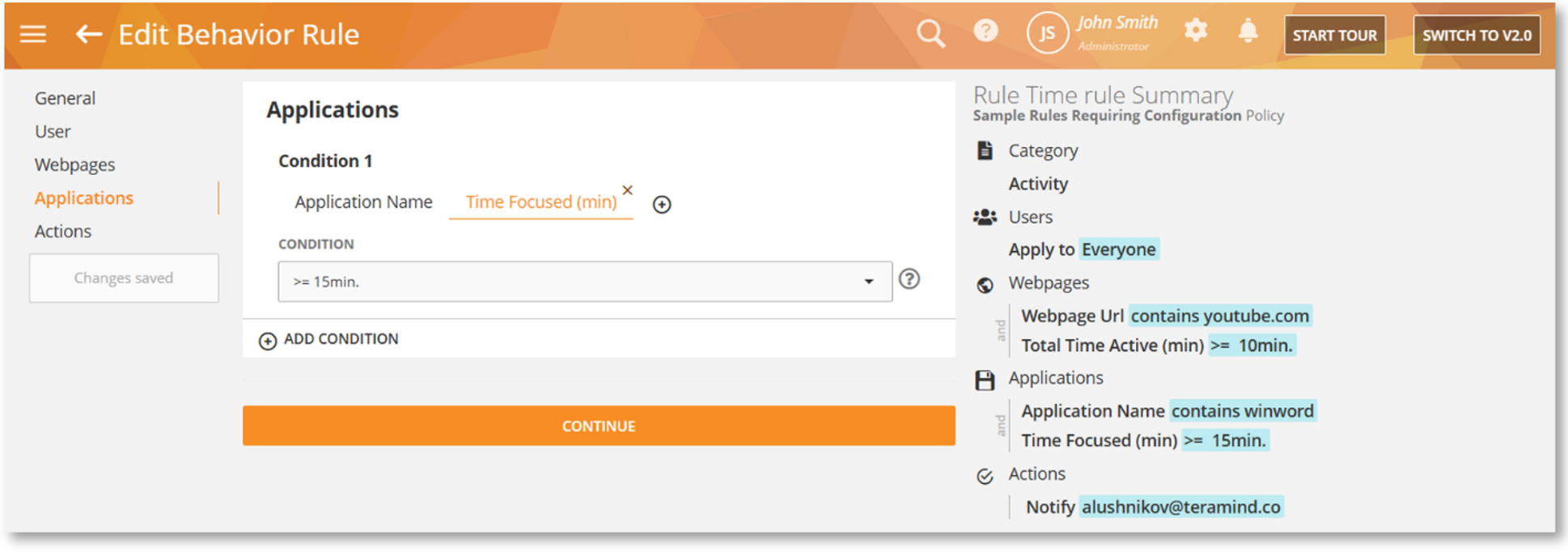Click the Everyone summary tag
This screenshot has height=552, width=1568.
1119,249
